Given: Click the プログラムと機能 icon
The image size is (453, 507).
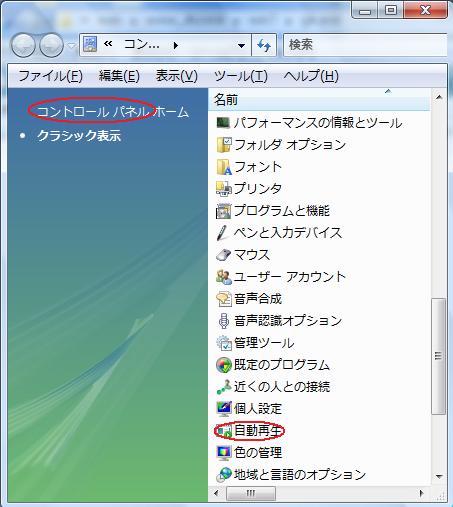Looking at the screenshot, I should 223,211.
